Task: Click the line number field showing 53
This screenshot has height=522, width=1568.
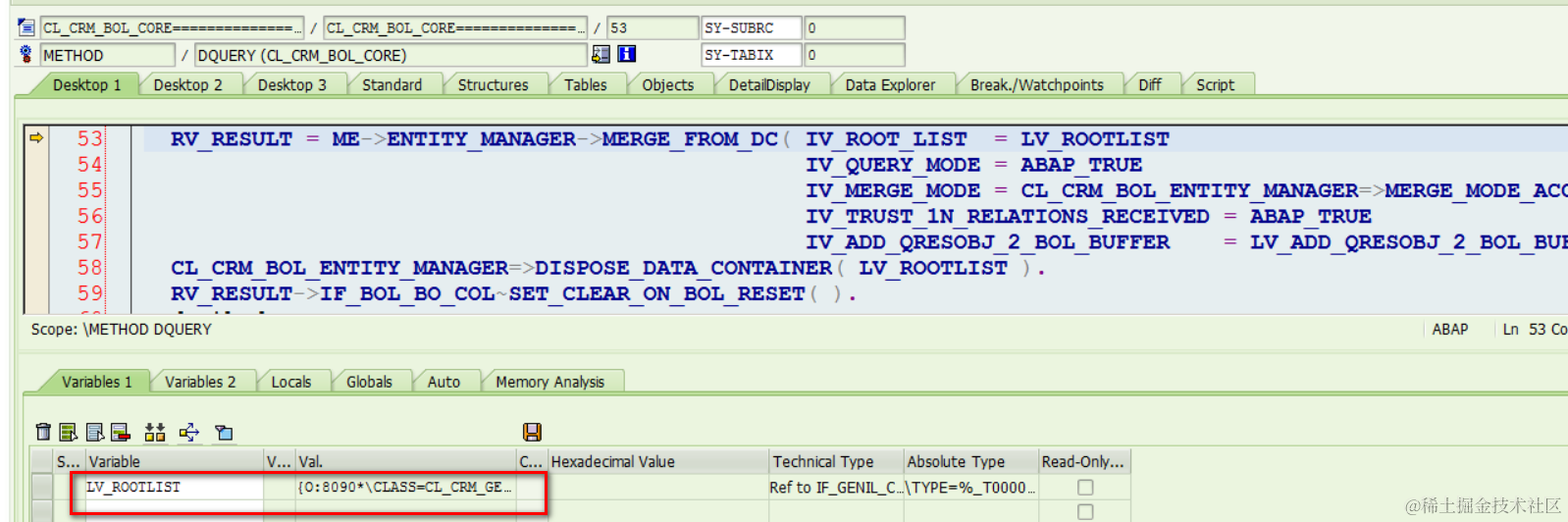Action: (x=652, y=27)
